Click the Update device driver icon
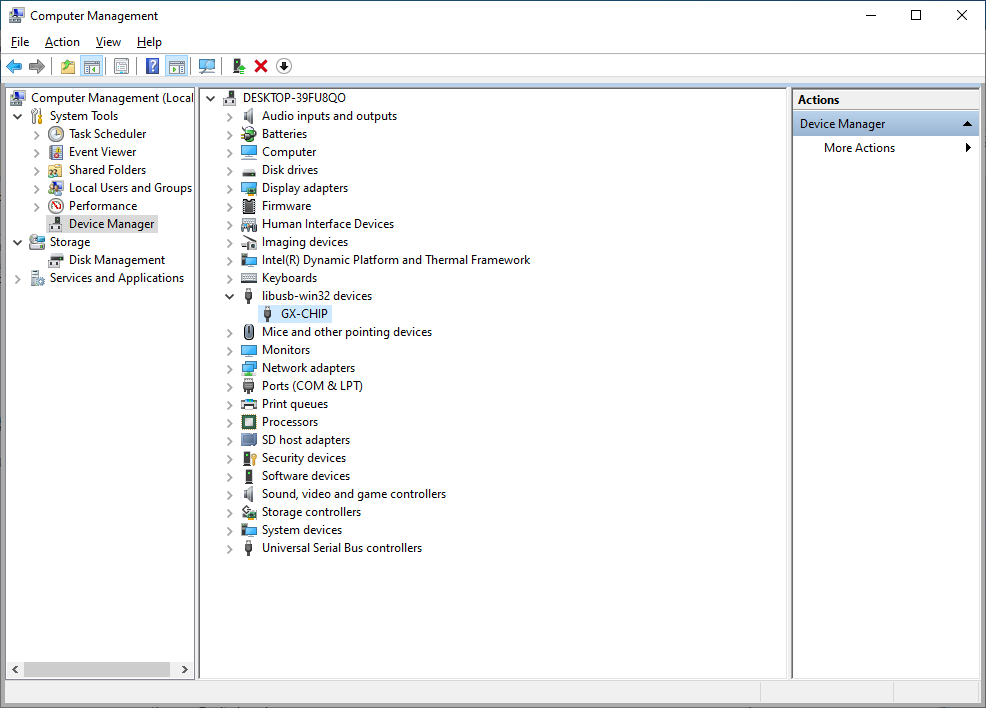 [238, 66]
